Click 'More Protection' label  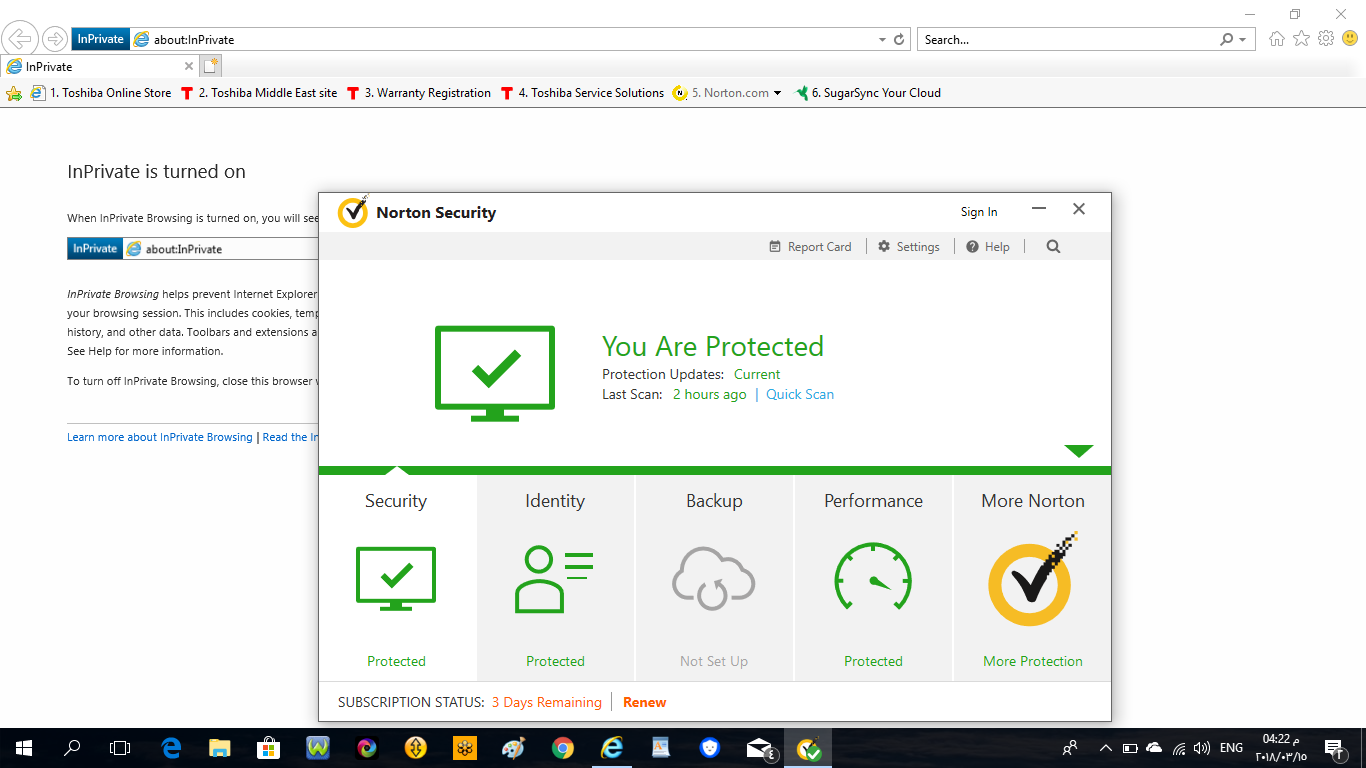[1033, 661]
